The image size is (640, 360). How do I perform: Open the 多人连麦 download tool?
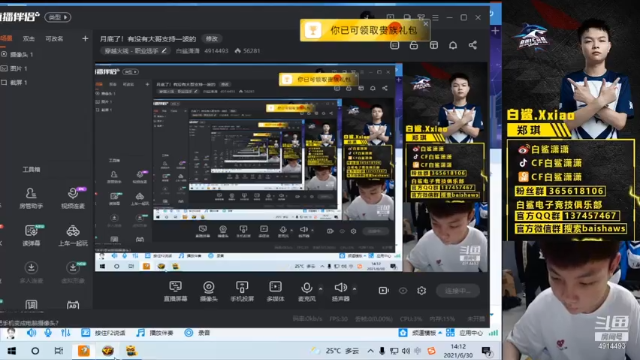31,273
